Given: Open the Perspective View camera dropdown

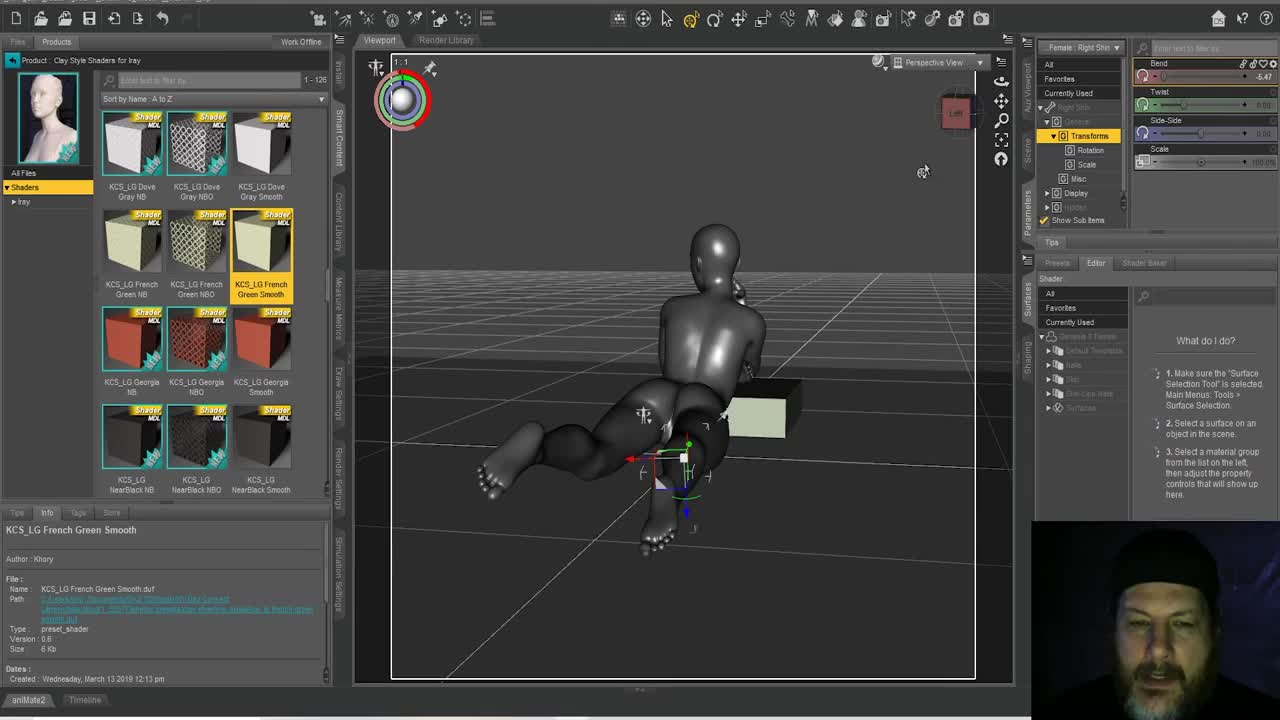Looking at the screenshot, I should 938,62.
